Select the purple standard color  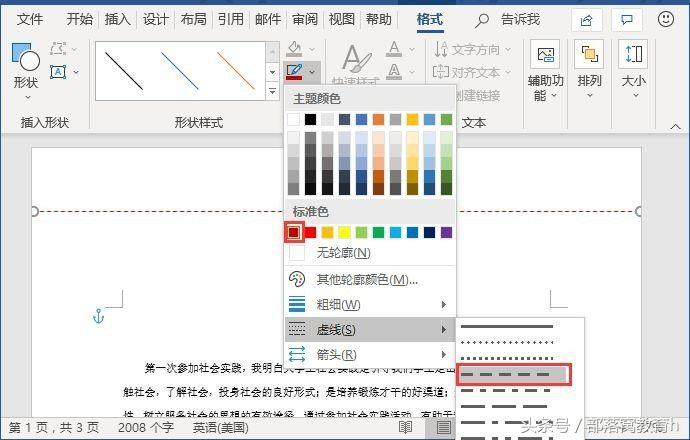(446, 232)
